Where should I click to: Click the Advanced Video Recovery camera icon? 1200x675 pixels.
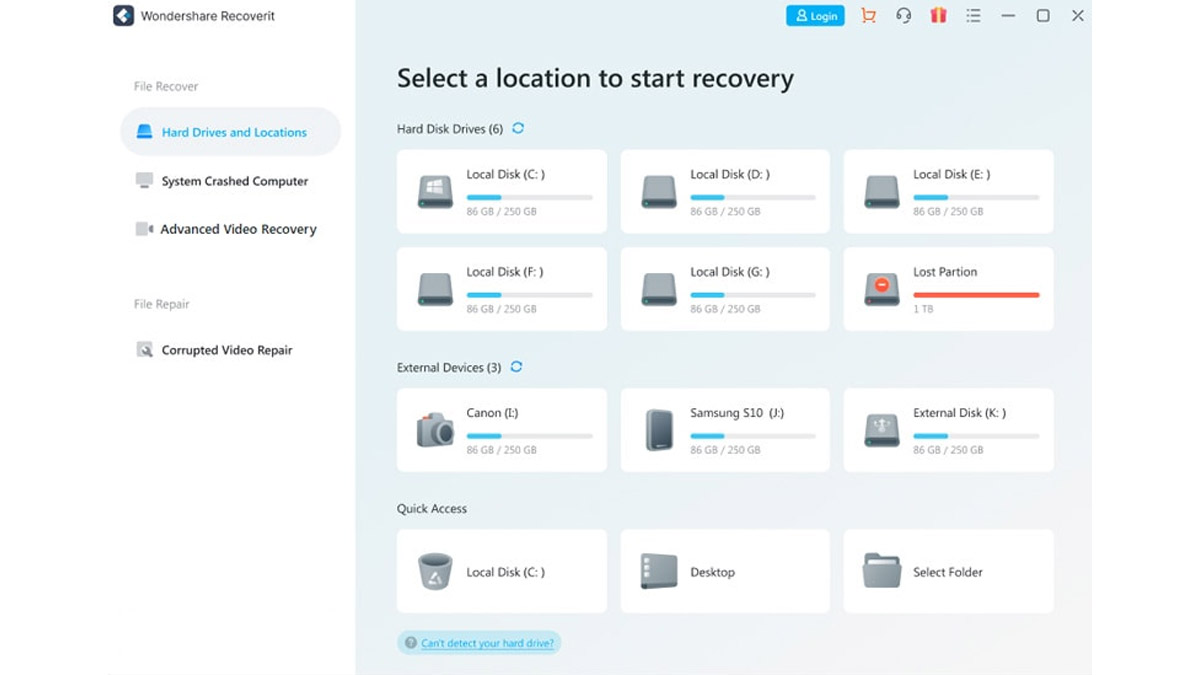click(x=144, y=229)
